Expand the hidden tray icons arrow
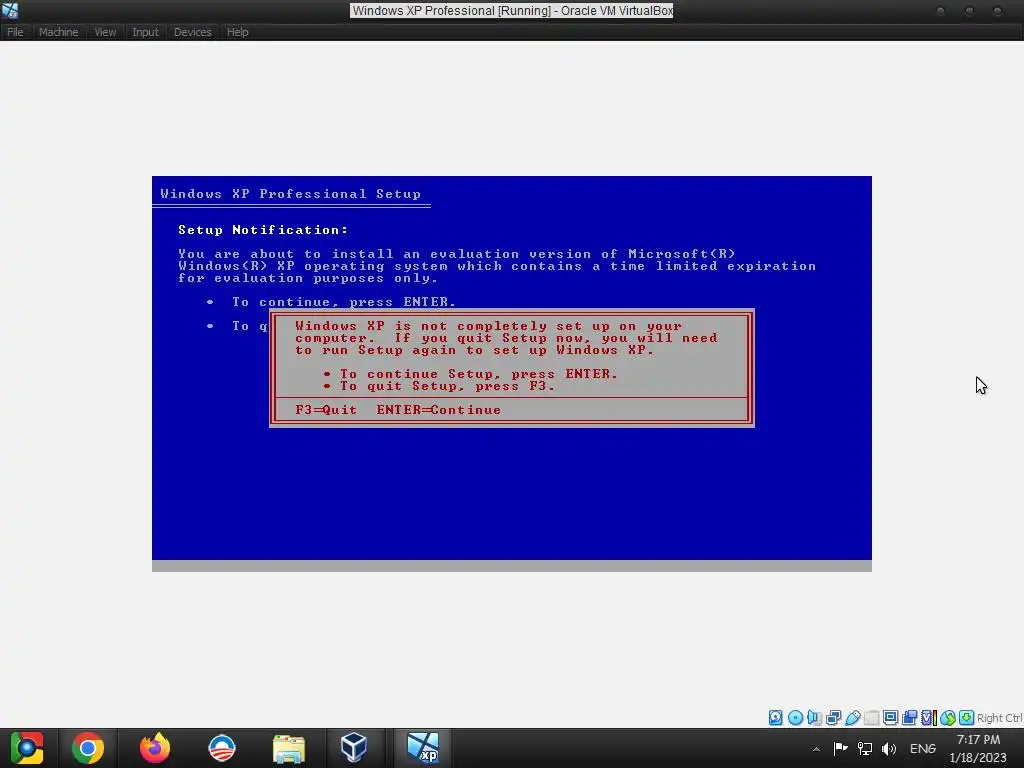Image resolution: width=1024 pixels, height=768 pixels. click(x=816, y=749)
